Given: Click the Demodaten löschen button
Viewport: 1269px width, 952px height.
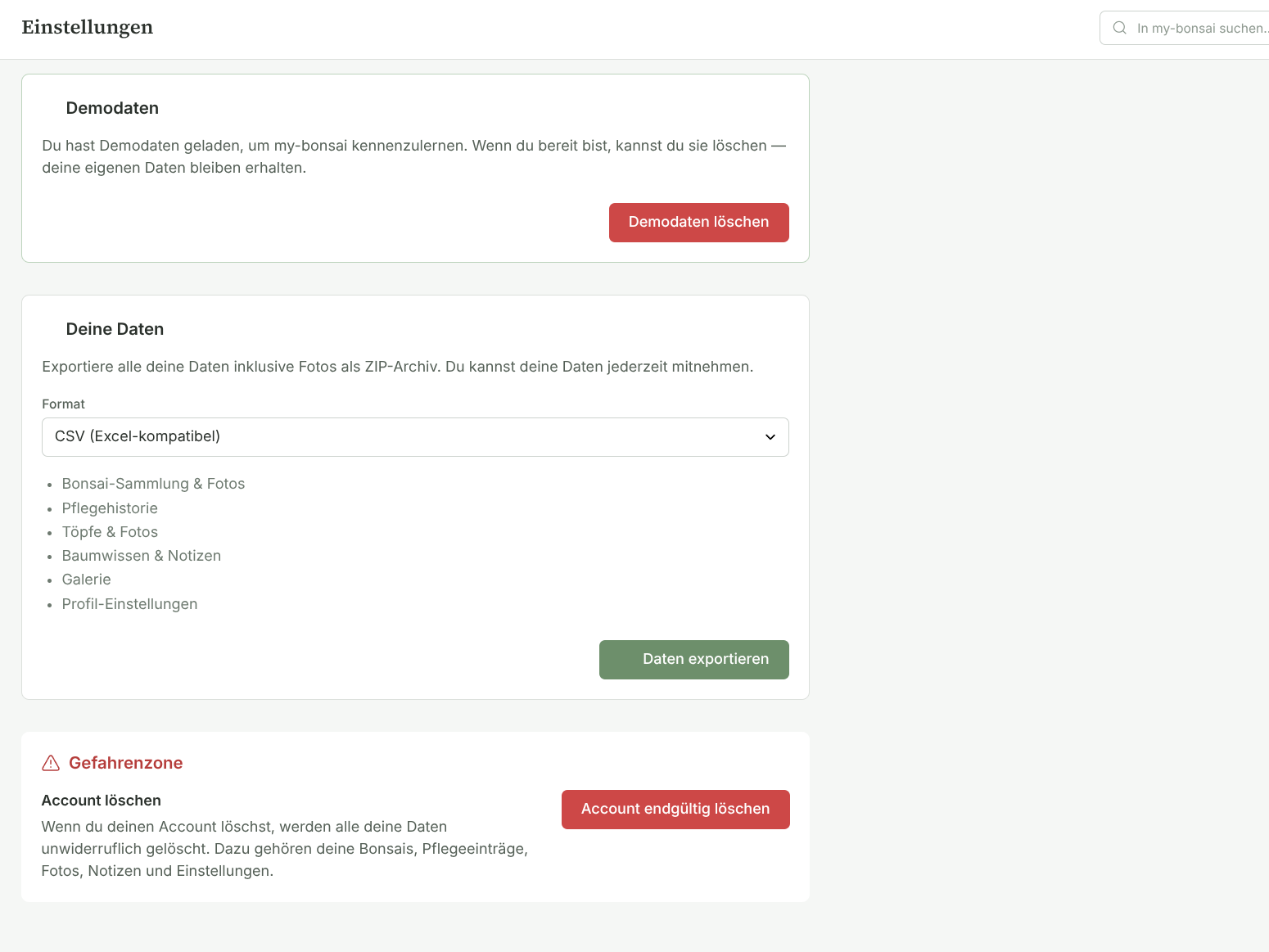Looking at the screenshot, I should [698, 222].
